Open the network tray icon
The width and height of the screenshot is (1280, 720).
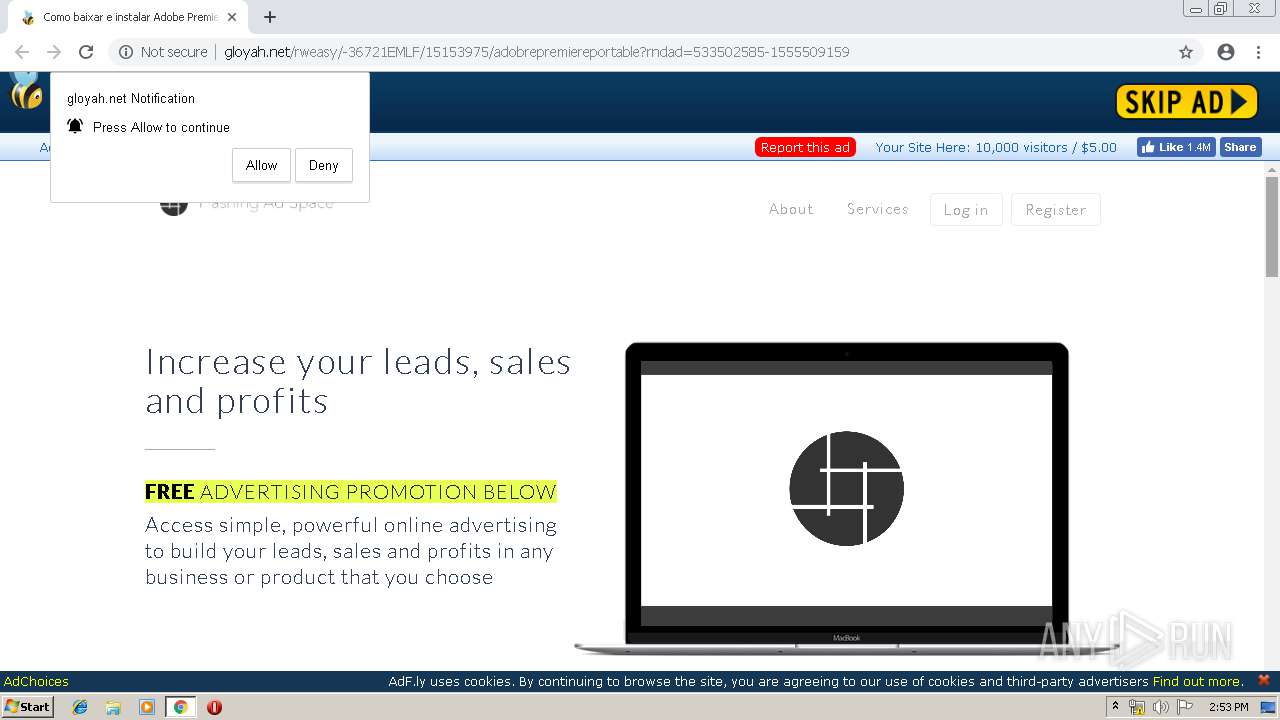pyautogui.click(x=1137, y=708)
